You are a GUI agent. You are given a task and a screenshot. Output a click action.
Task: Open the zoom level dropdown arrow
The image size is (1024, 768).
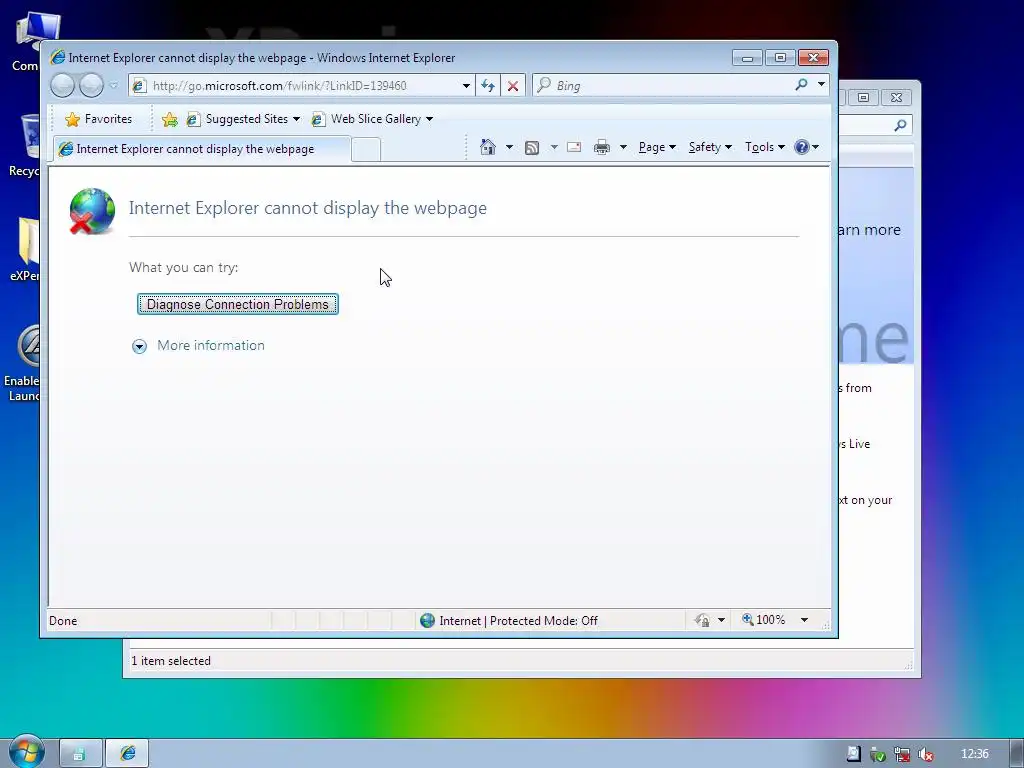pos(805,620)
